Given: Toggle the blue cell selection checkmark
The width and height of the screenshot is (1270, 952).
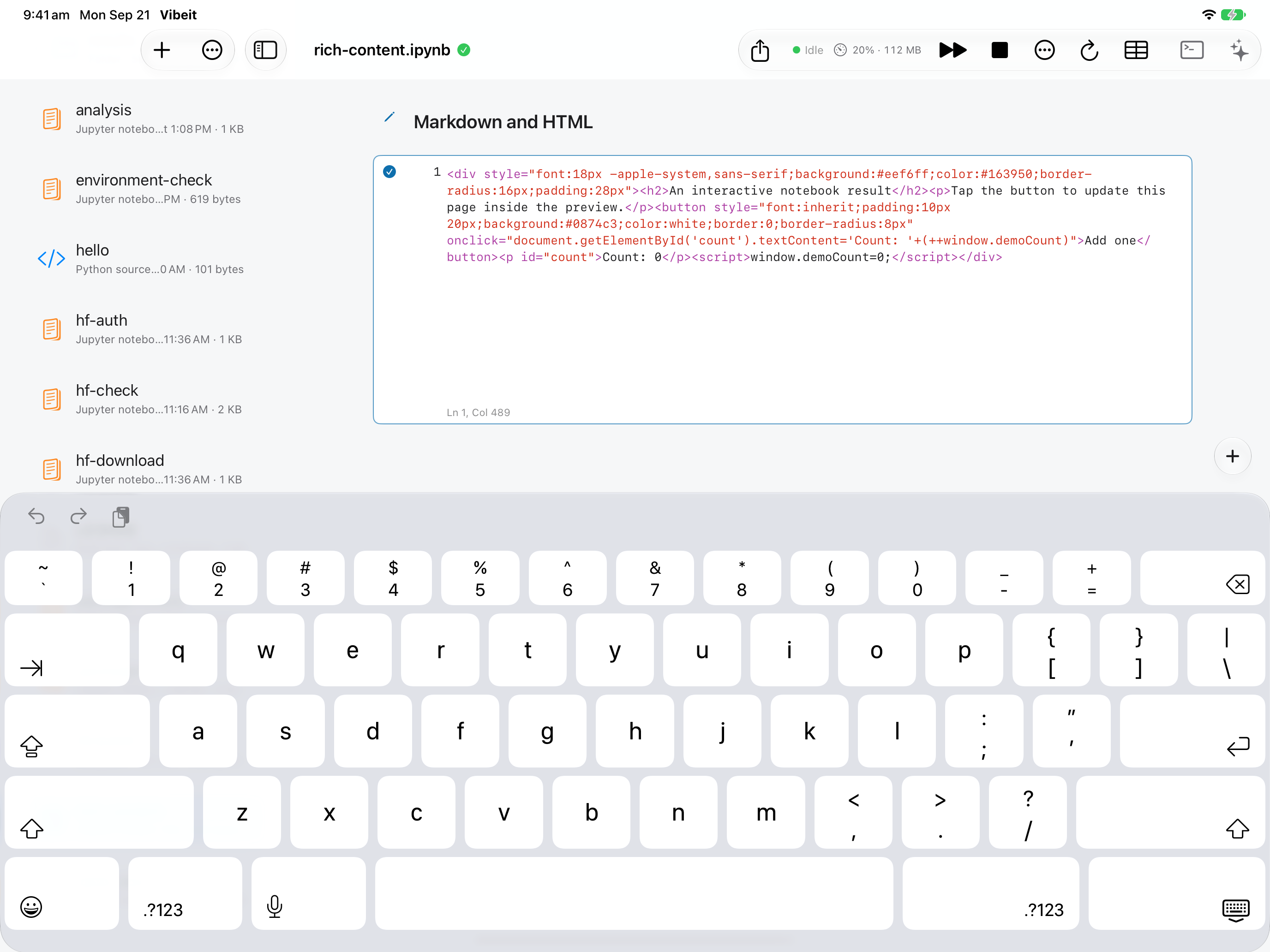Looking at the screenshot, I should click(x=389, y=172).
